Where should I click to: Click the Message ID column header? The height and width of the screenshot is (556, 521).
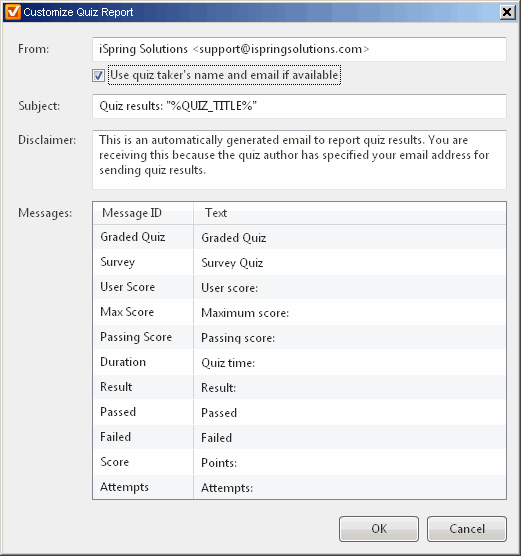pos(143,213)
